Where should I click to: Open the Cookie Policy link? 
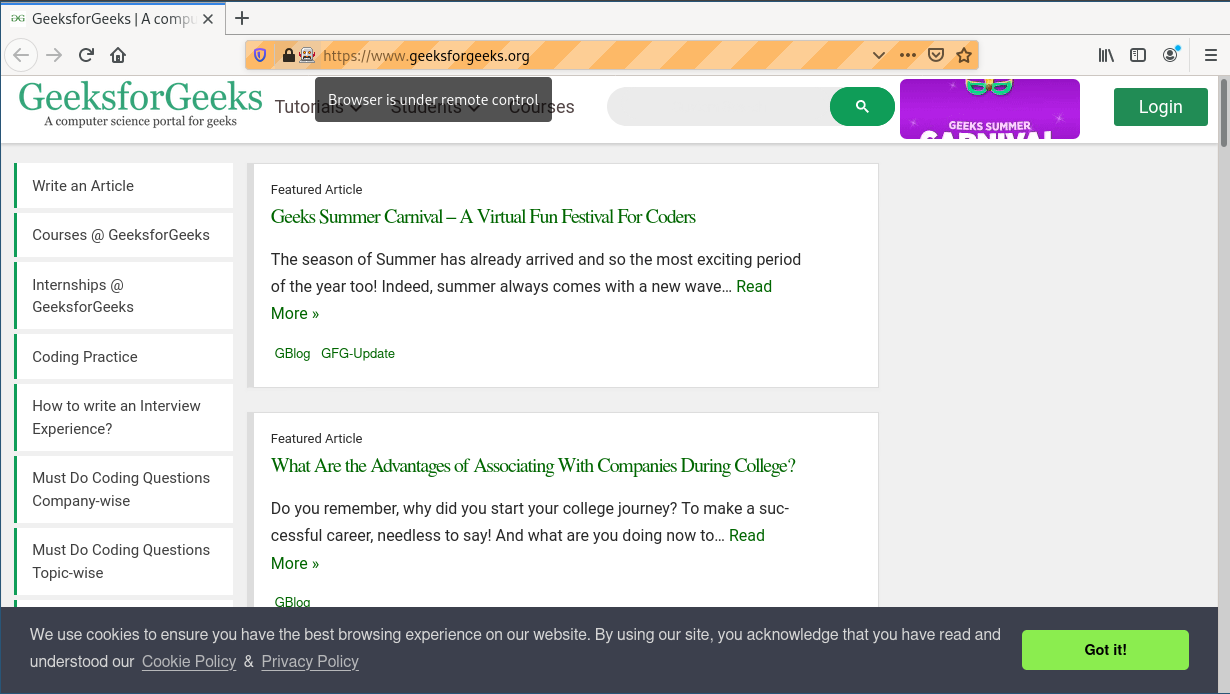pos(189,661)
